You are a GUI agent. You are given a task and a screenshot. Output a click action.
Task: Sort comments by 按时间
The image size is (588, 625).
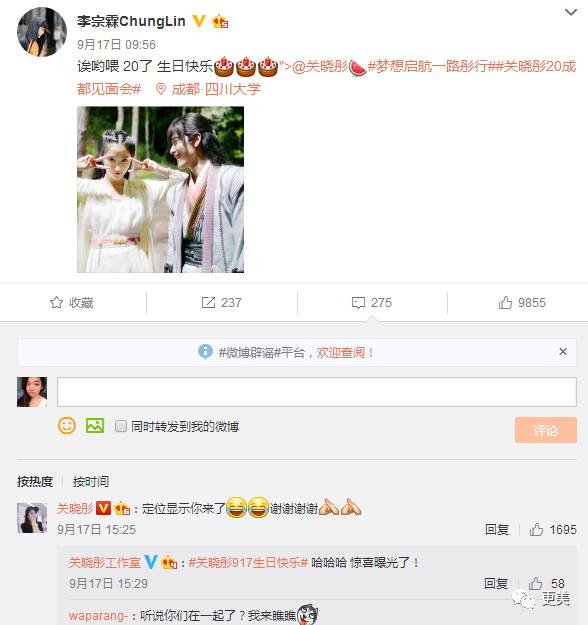click(91, 482)
